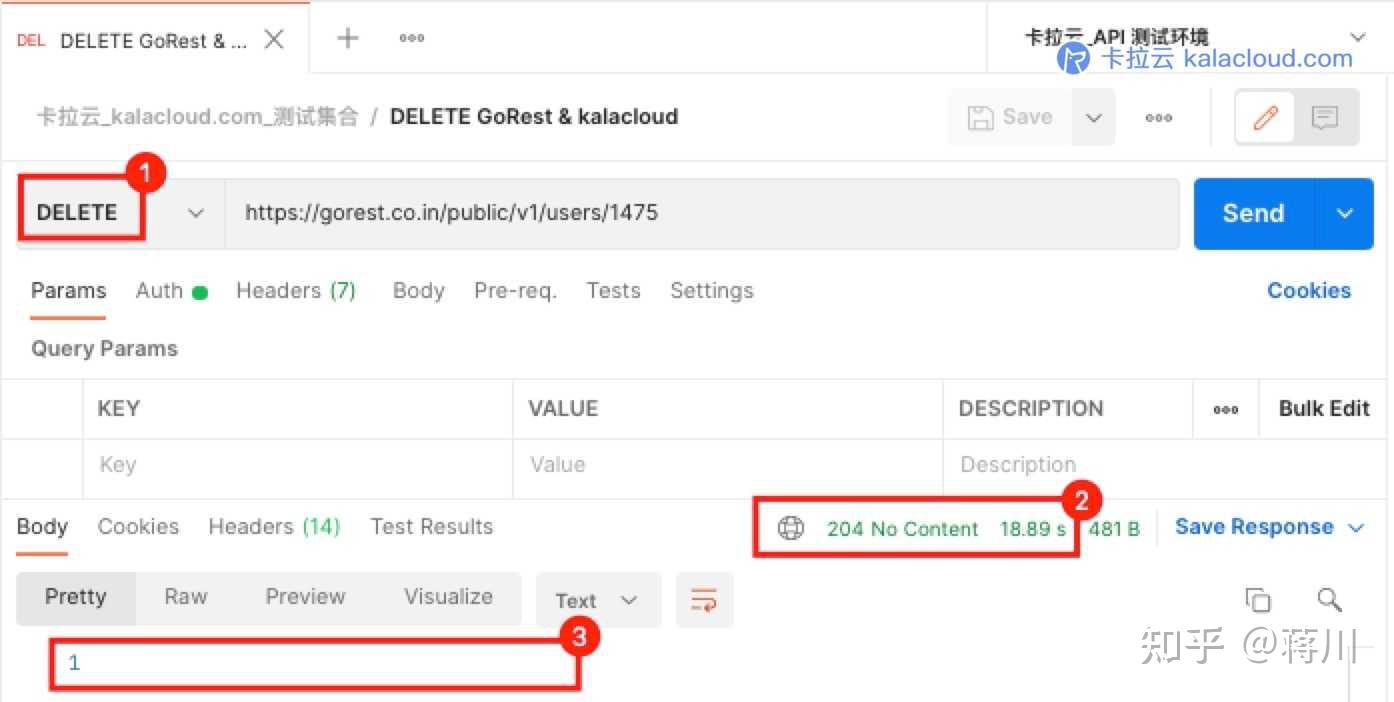Open the Tests tab
This screenshot has width=1394, height=702.
coord(613,290)
